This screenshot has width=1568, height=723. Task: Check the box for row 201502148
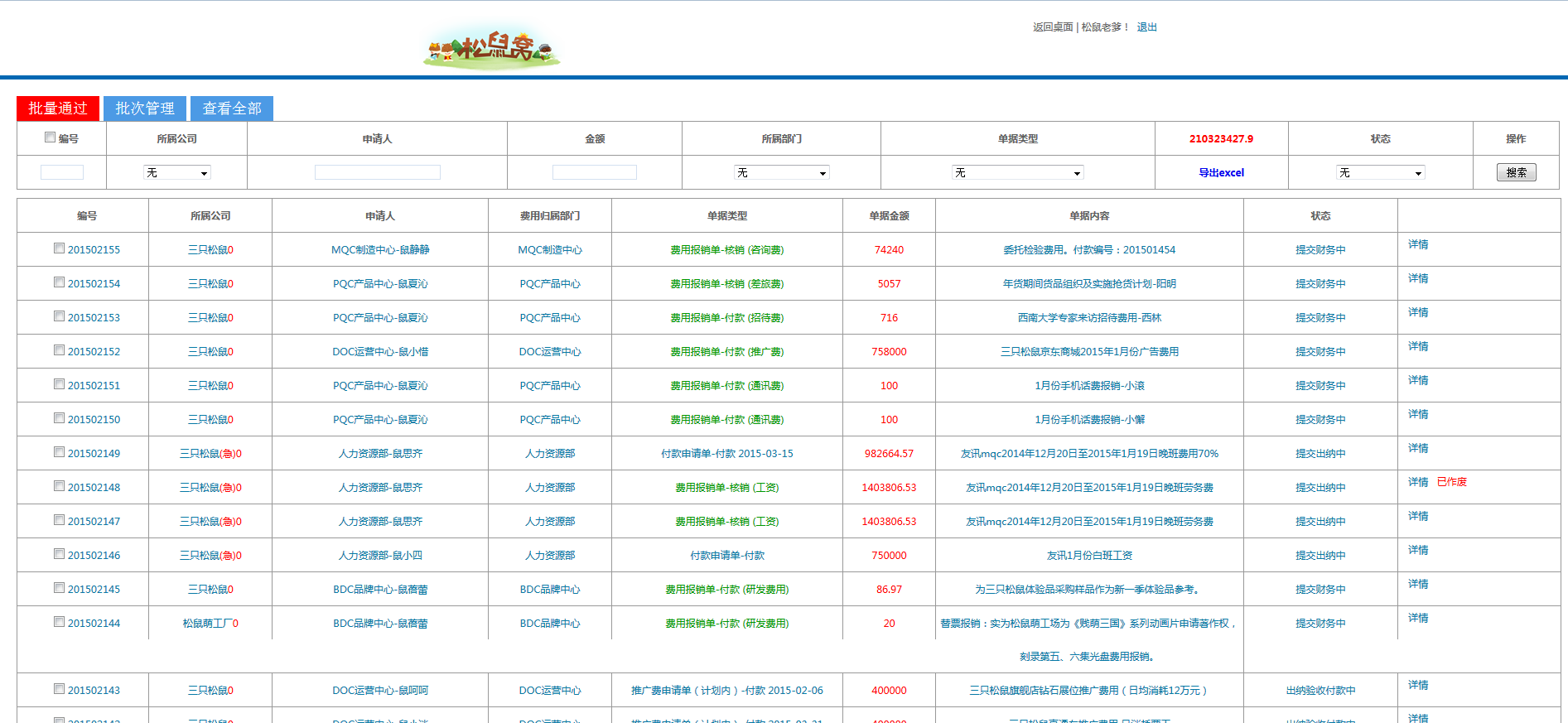(x=60, y=486)
